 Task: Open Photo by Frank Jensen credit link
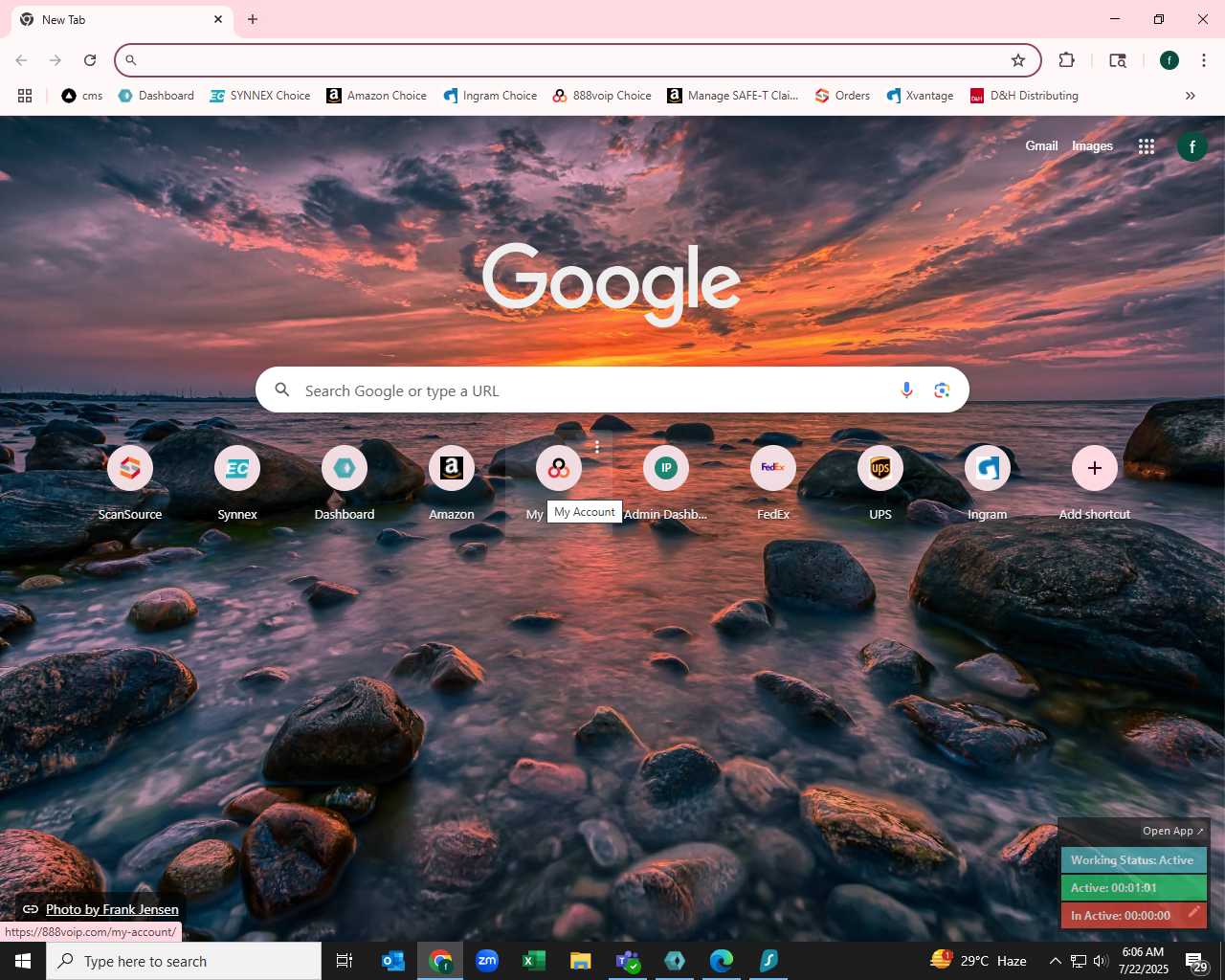[x=112, y=909]
